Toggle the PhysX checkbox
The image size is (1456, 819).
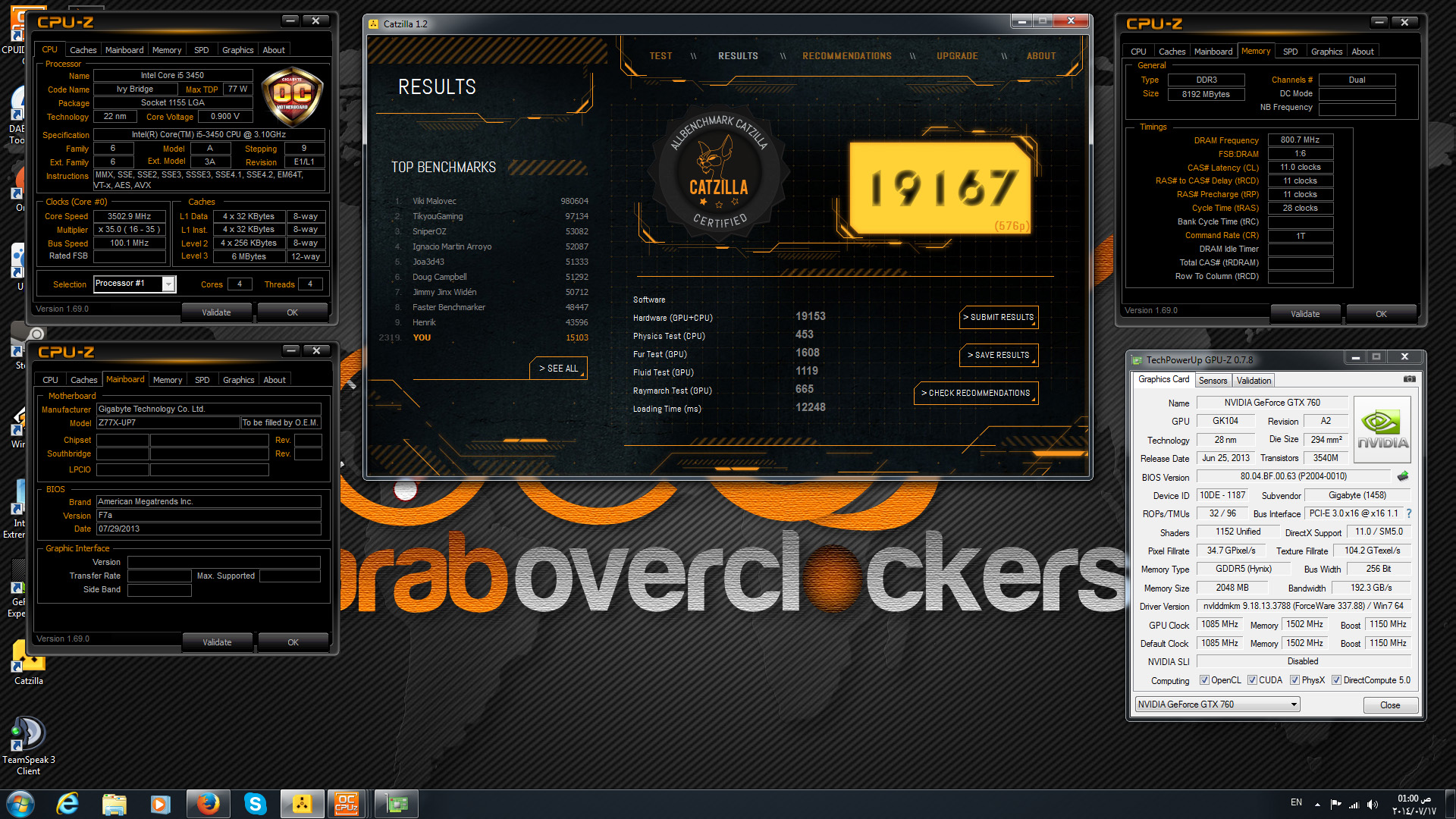[x=1294, y=680]
